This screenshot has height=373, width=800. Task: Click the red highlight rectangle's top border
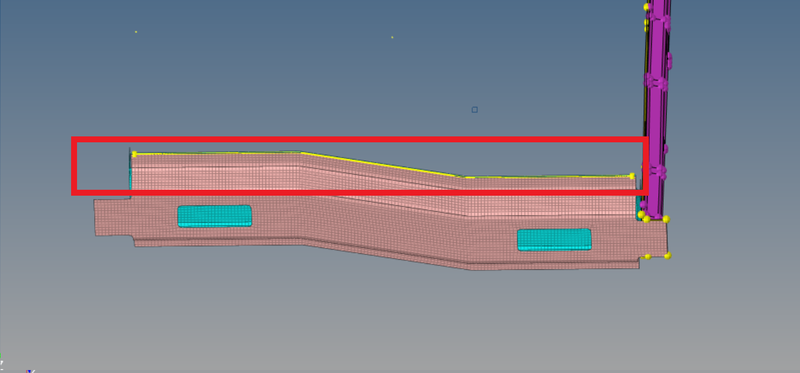tap(360, 139)
